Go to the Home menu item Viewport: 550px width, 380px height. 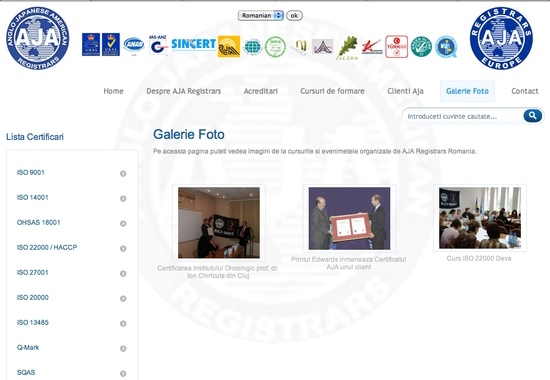point(113,91)
